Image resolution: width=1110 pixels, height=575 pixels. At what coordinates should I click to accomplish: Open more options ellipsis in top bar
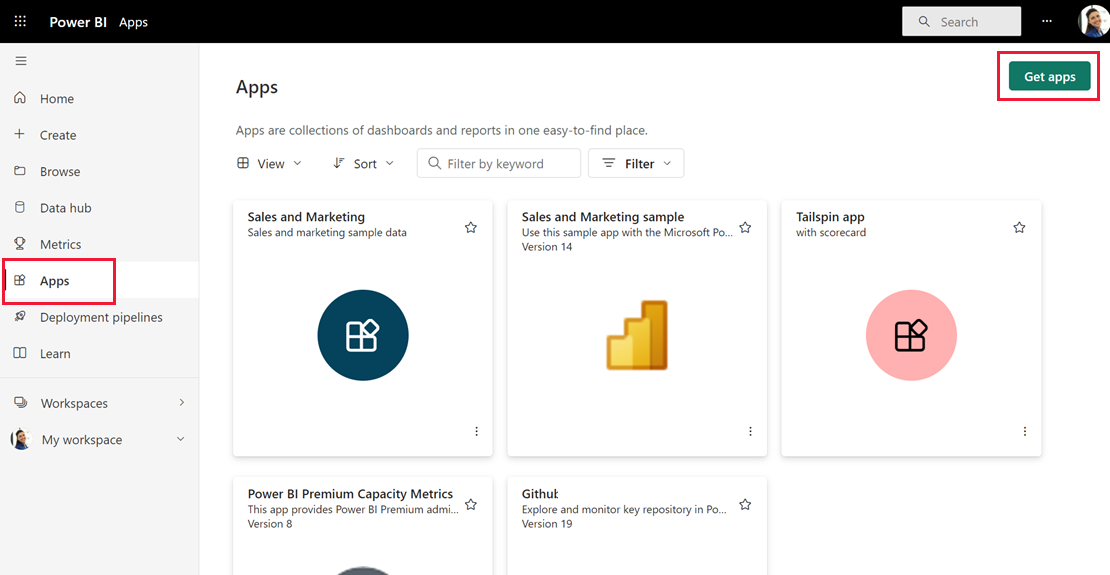tap(1047, 21)
